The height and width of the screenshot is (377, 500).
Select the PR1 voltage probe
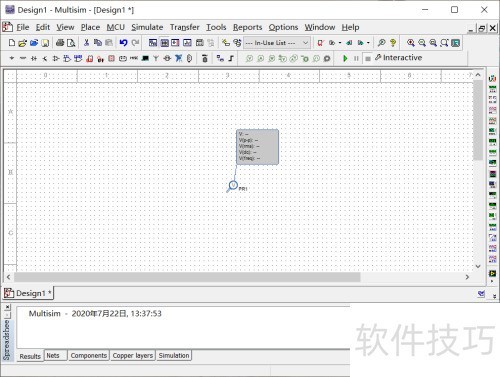coord(233,186)
